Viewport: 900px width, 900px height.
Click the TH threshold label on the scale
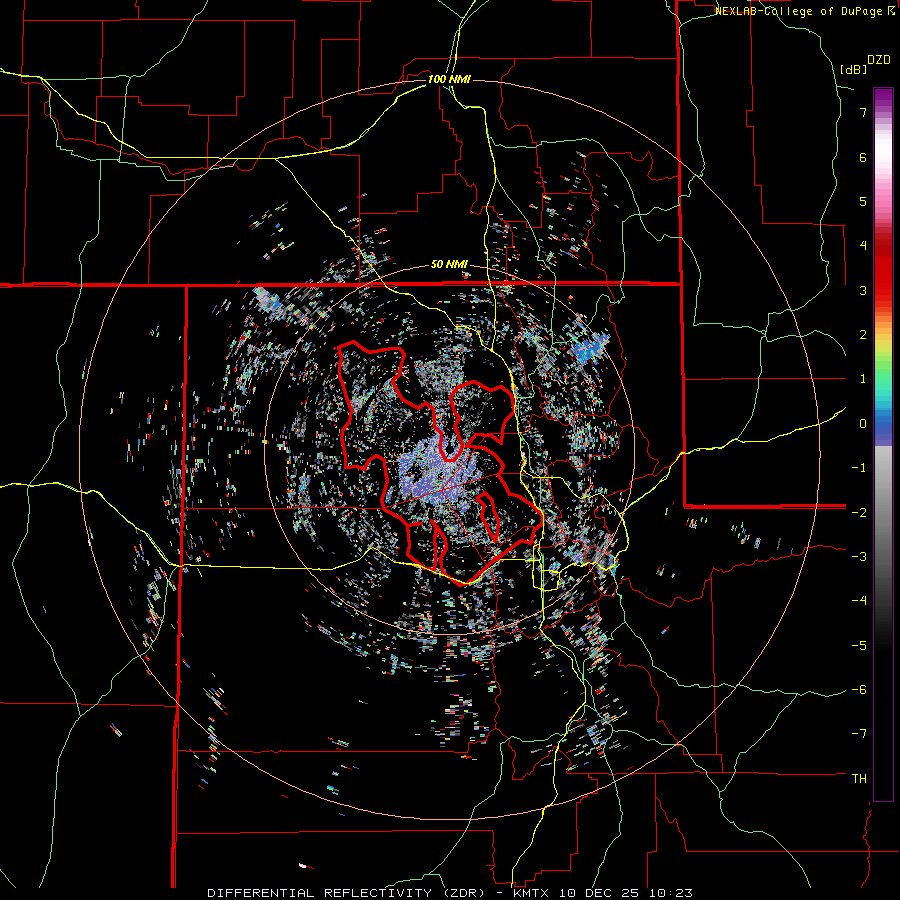point(859,779)
